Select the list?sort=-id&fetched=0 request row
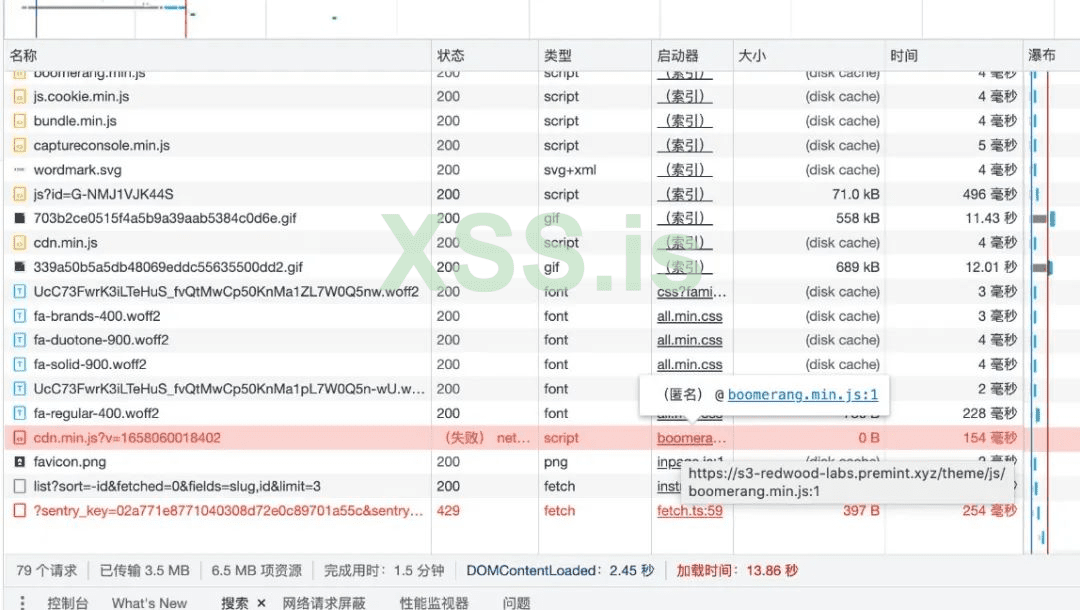The height and width of the screenshot is (610, 1080). [x=541, y=487]
